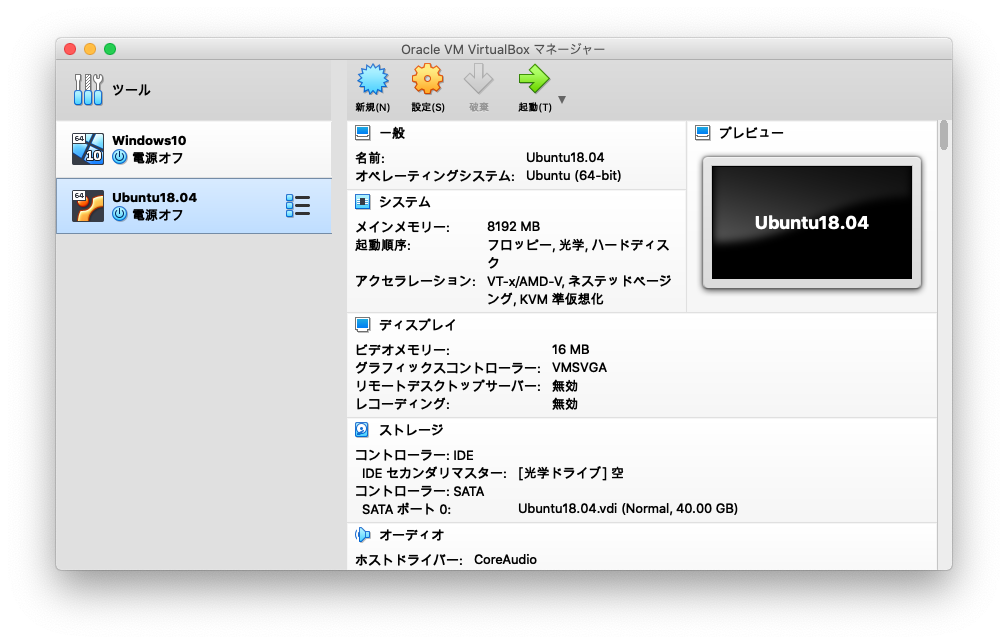Click the 破棄 (Discard) toolbar icon

coord(479,80)
